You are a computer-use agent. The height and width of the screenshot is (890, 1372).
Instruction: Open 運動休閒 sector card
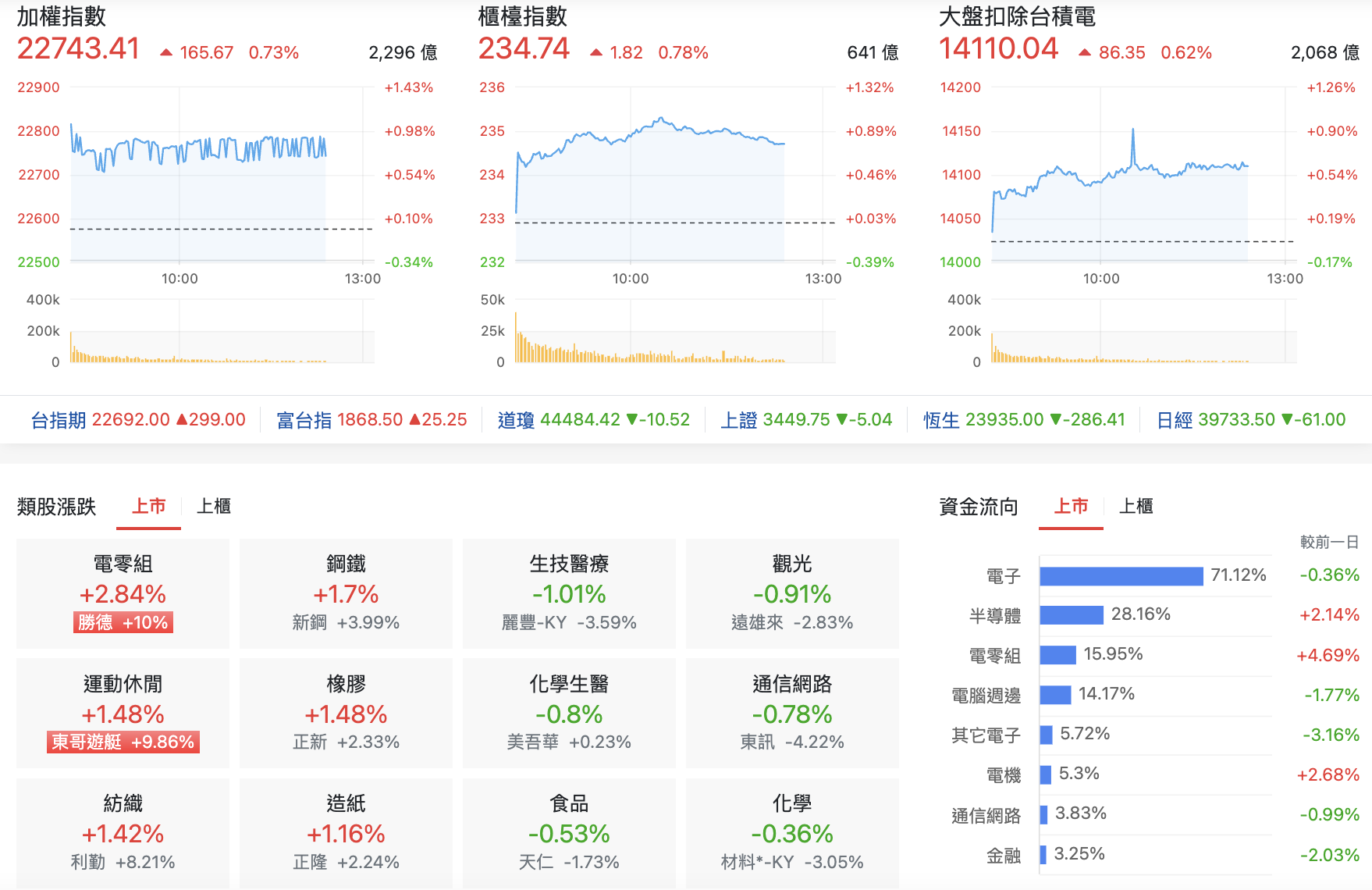click(123, 713)
